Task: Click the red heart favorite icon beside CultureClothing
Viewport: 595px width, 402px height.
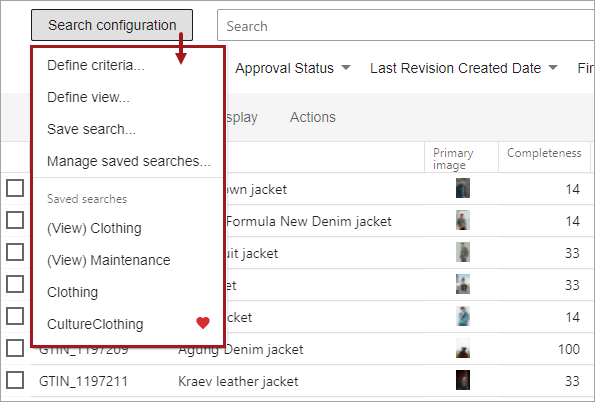Action: click(x=203, y=323)
